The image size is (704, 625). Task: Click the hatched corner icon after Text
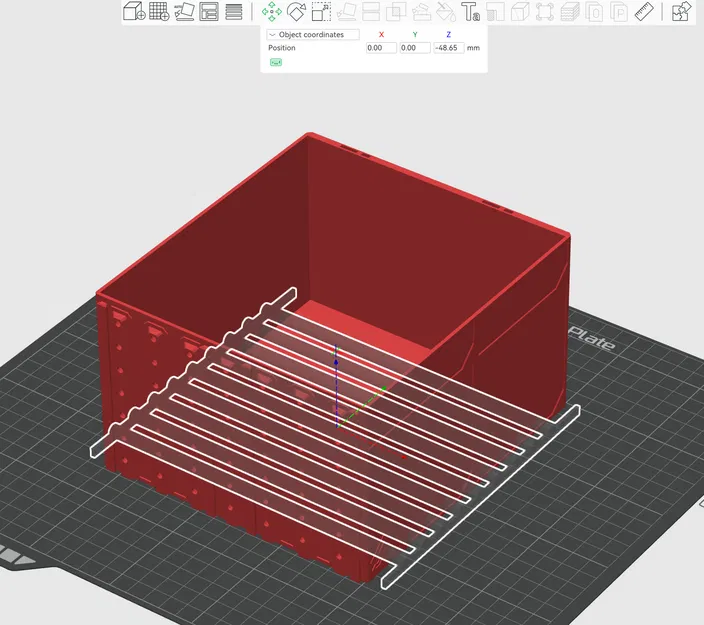coord(495,11)
